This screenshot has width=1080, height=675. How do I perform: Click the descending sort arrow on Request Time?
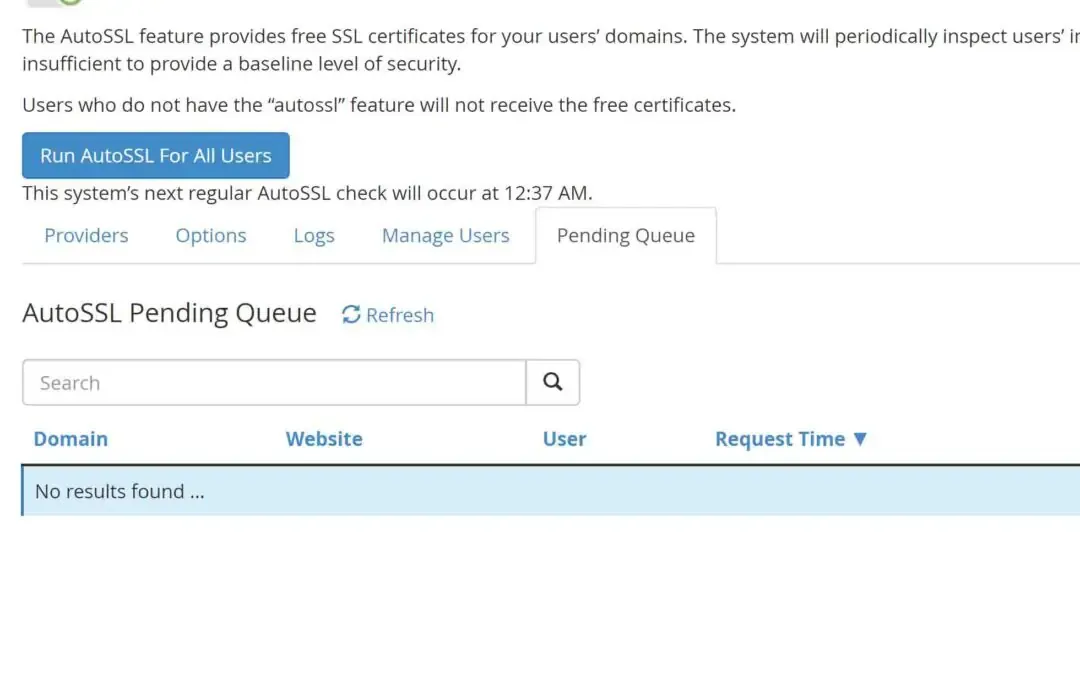(862, 438)
